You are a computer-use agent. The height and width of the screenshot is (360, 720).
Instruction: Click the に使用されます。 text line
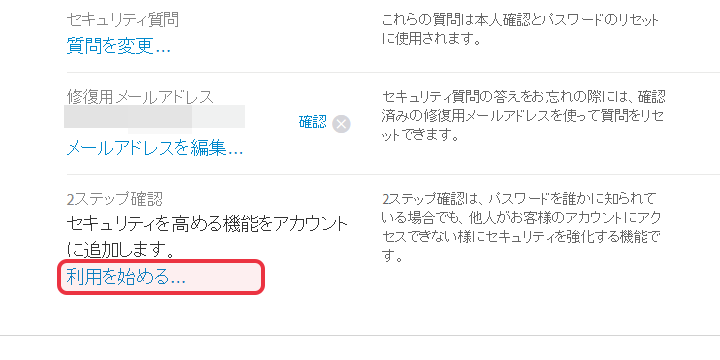[x=431, y=39]
